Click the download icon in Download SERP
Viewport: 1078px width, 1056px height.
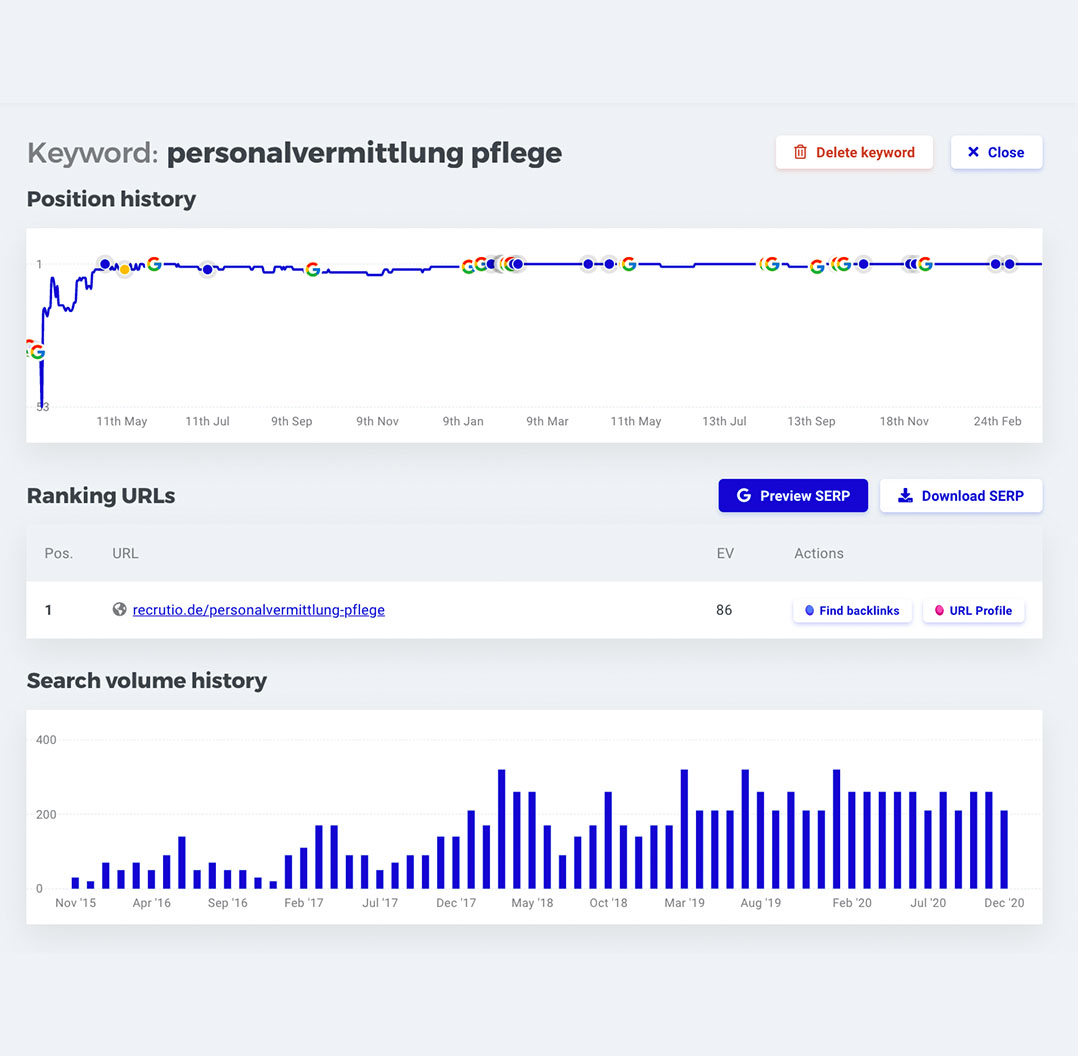905,495
